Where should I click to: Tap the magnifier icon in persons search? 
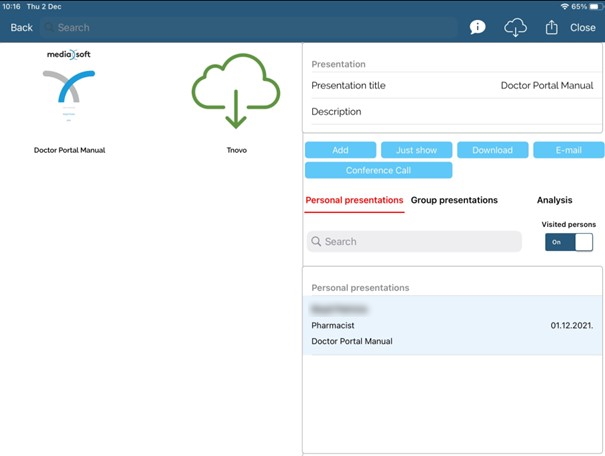316,242
